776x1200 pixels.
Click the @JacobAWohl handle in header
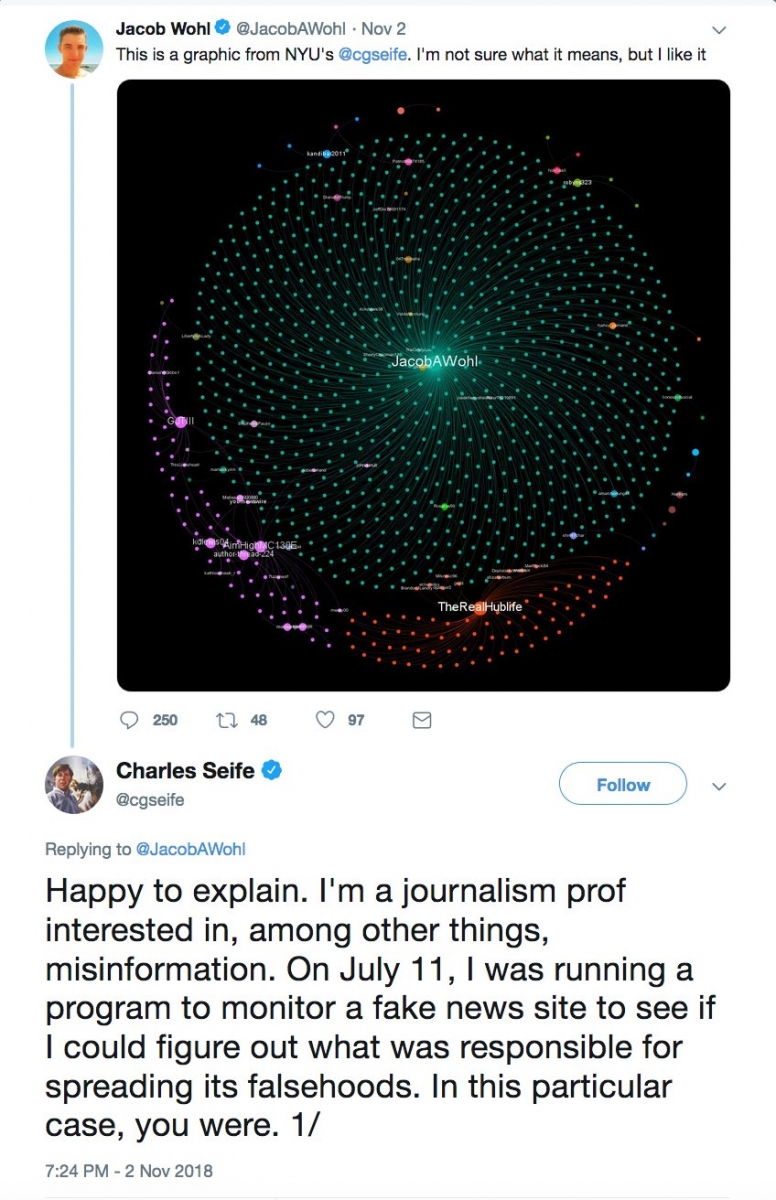[291, 29]
